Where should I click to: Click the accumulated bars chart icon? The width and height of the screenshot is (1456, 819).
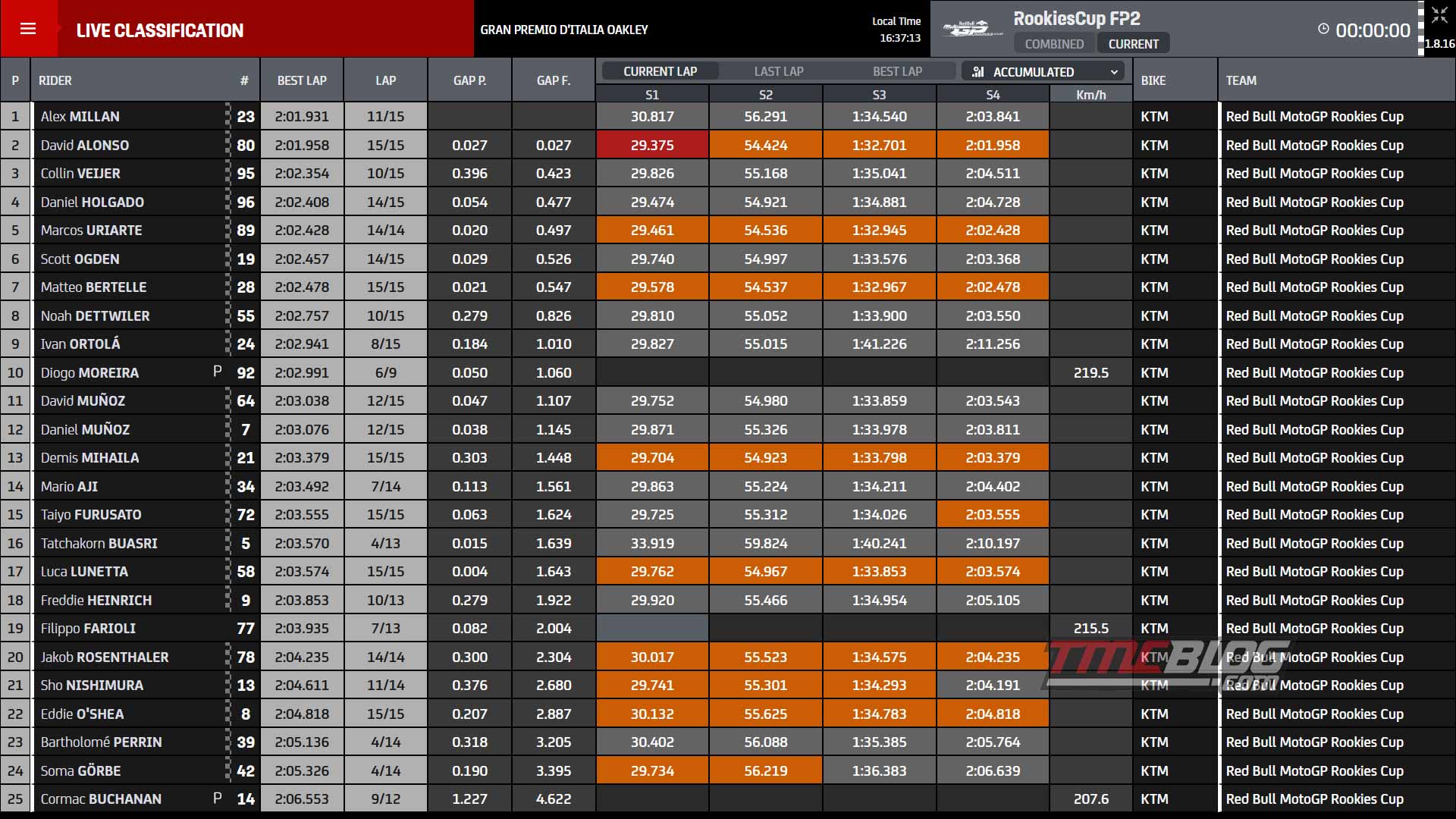pos(978,72)
